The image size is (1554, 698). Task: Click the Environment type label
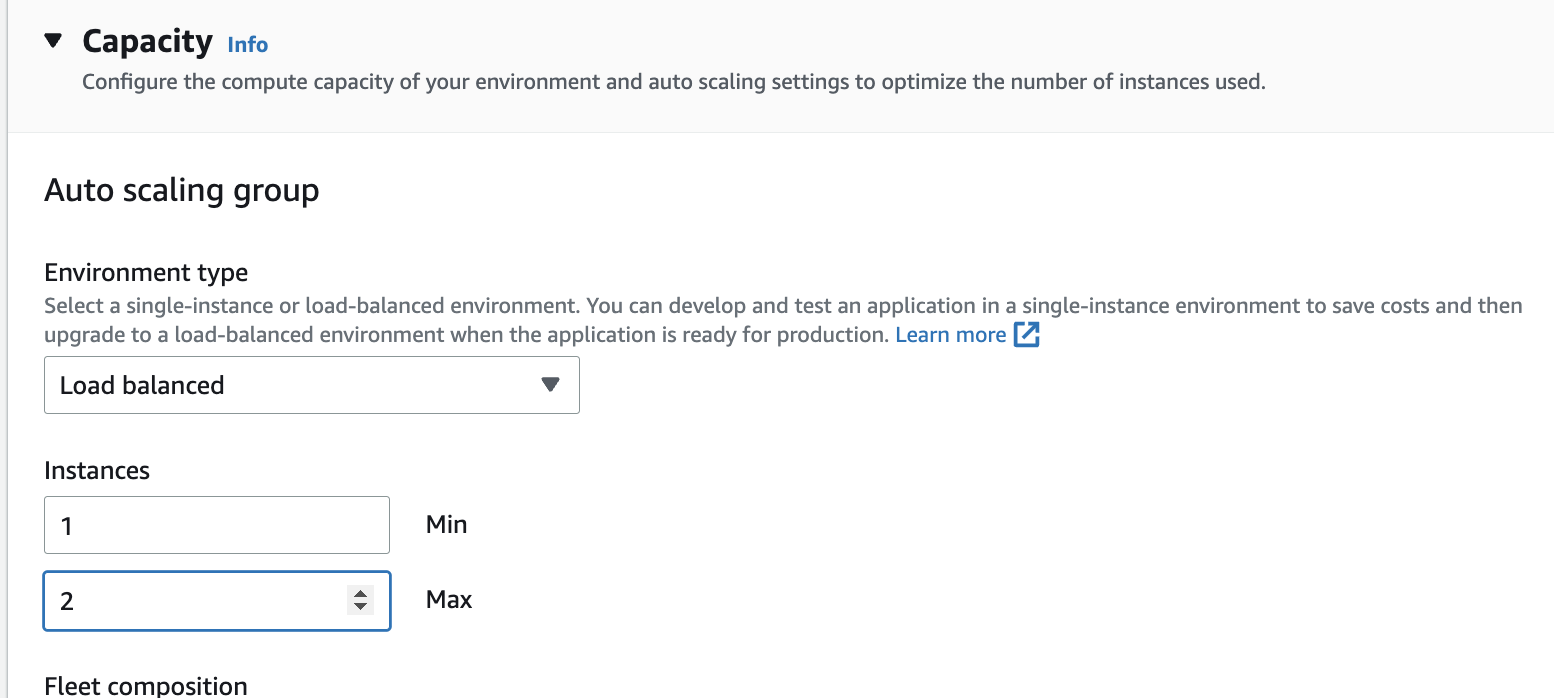146,272
